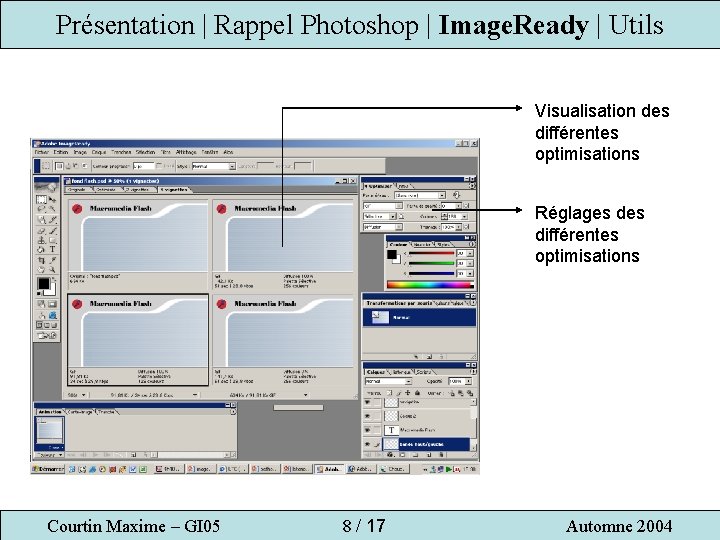Select the Hand tool
Viewport: 720px width, 540px height.
[41, 270]
